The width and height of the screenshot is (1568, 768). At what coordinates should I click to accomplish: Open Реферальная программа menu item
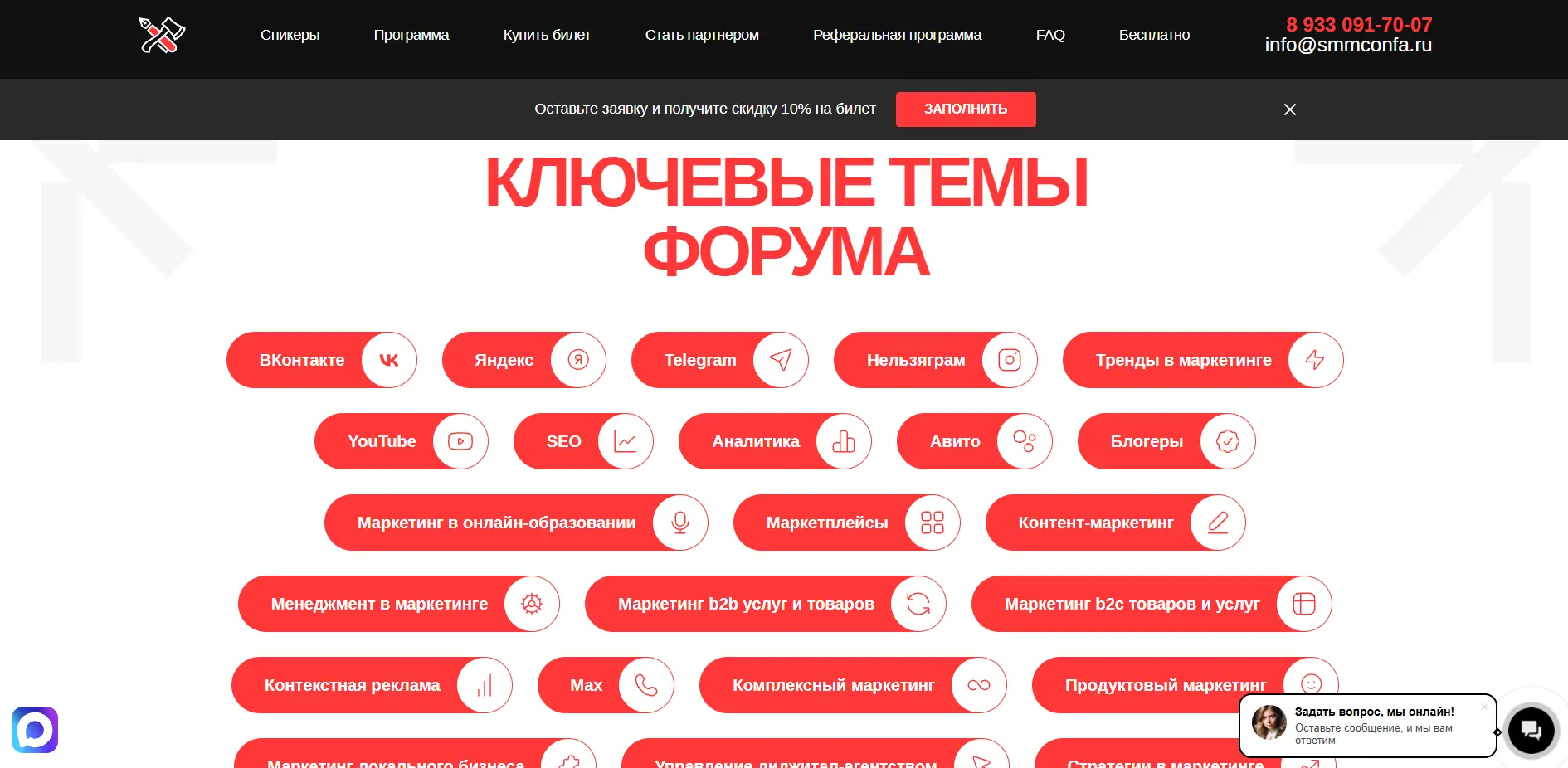click(897, 35)
